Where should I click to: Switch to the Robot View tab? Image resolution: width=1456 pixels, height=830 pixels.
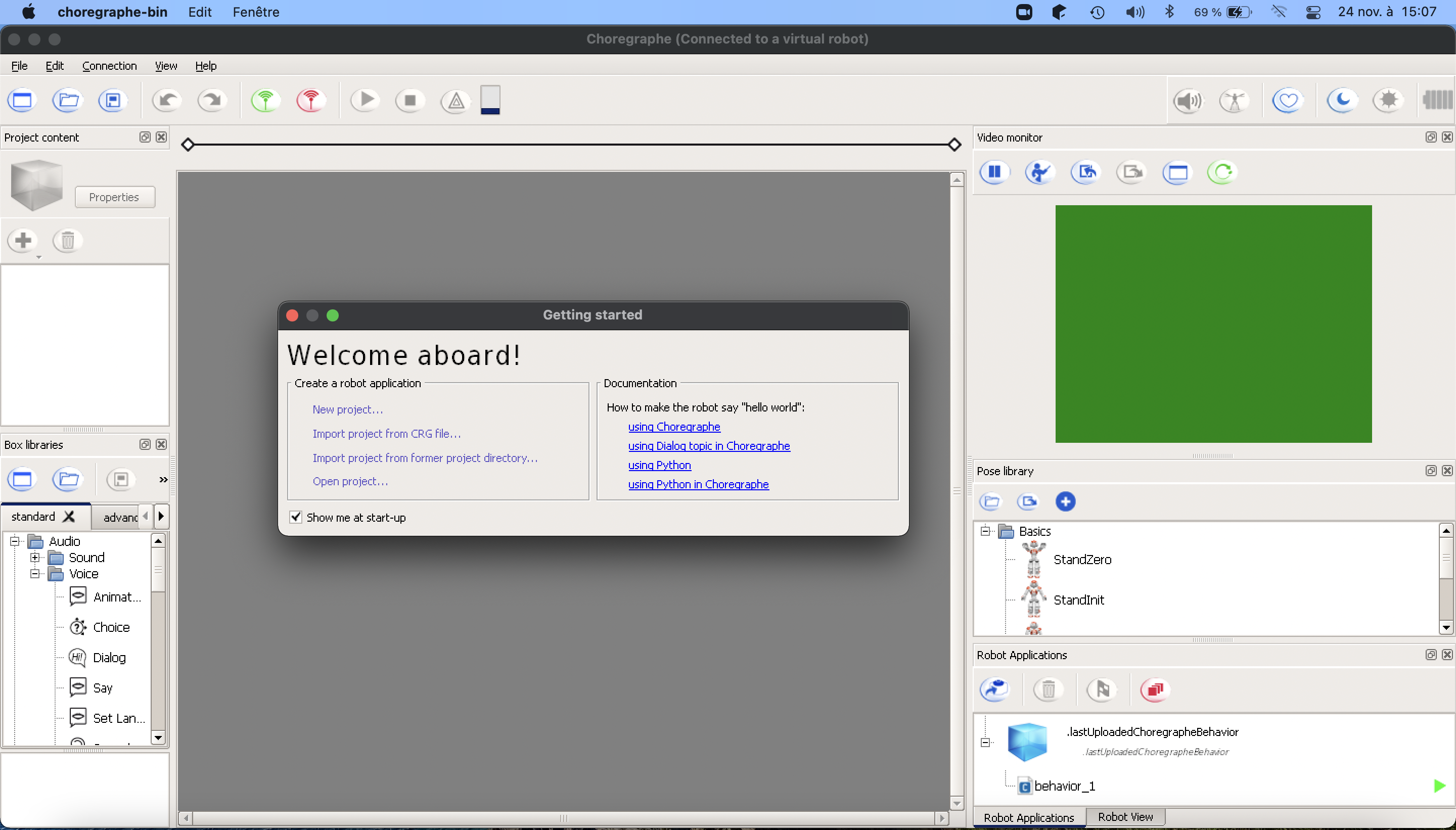click(1125, 817)
